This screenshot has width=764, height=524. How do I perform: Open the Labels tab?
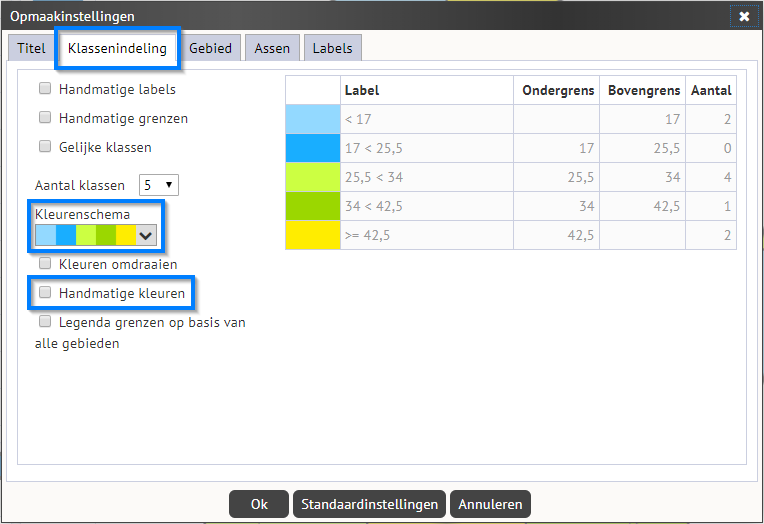(x=332, y=48)
